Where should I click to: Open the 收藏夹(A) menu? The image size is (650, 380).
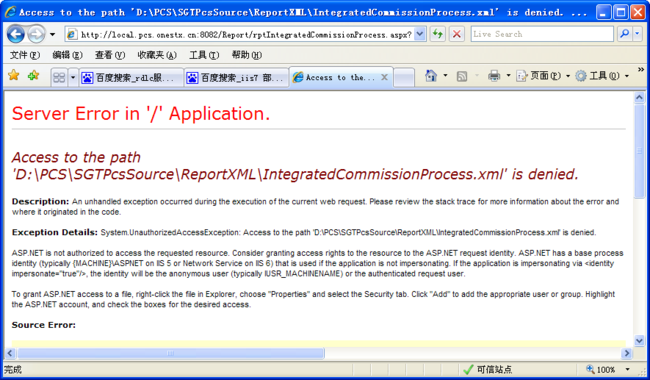click(x=157, y=55)
